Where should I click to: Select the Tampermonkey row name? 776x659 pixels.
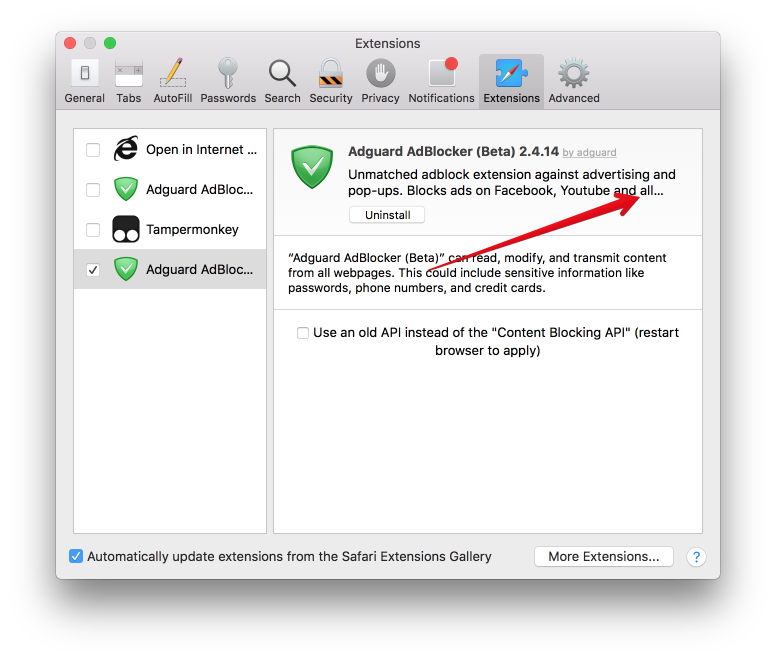(x=192, y=230)
